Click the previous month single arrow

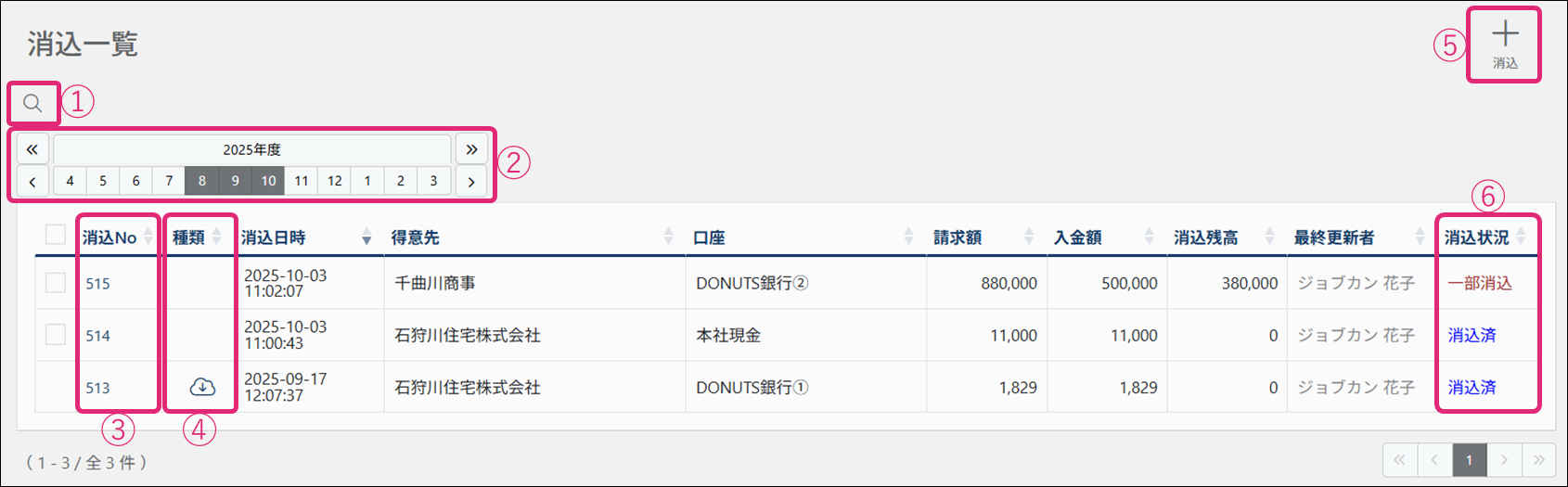pyautogui.click(x=32, y=181)
